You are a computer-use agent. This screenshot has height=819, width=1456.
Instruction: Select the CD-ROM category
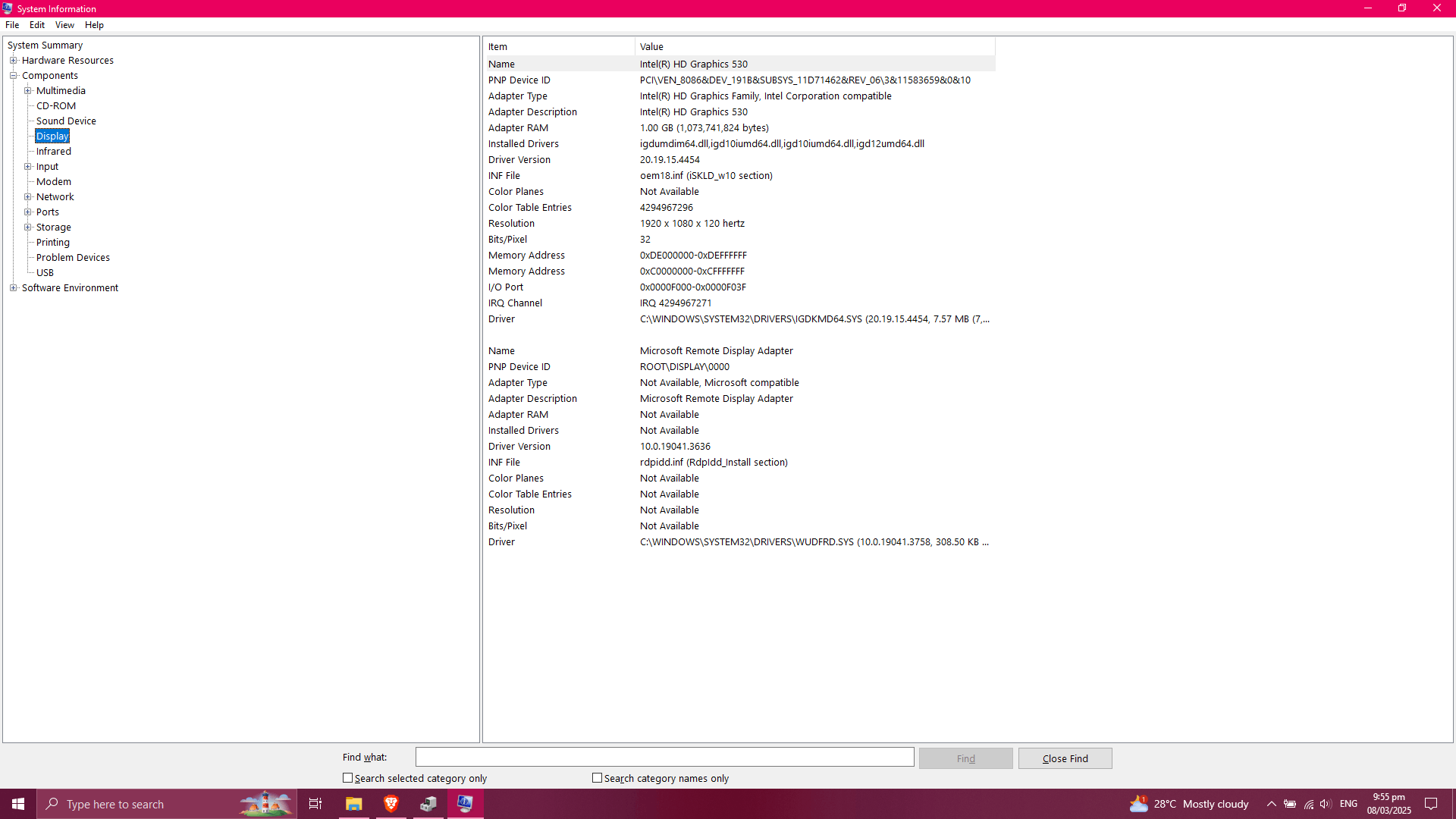coord(56,106)
